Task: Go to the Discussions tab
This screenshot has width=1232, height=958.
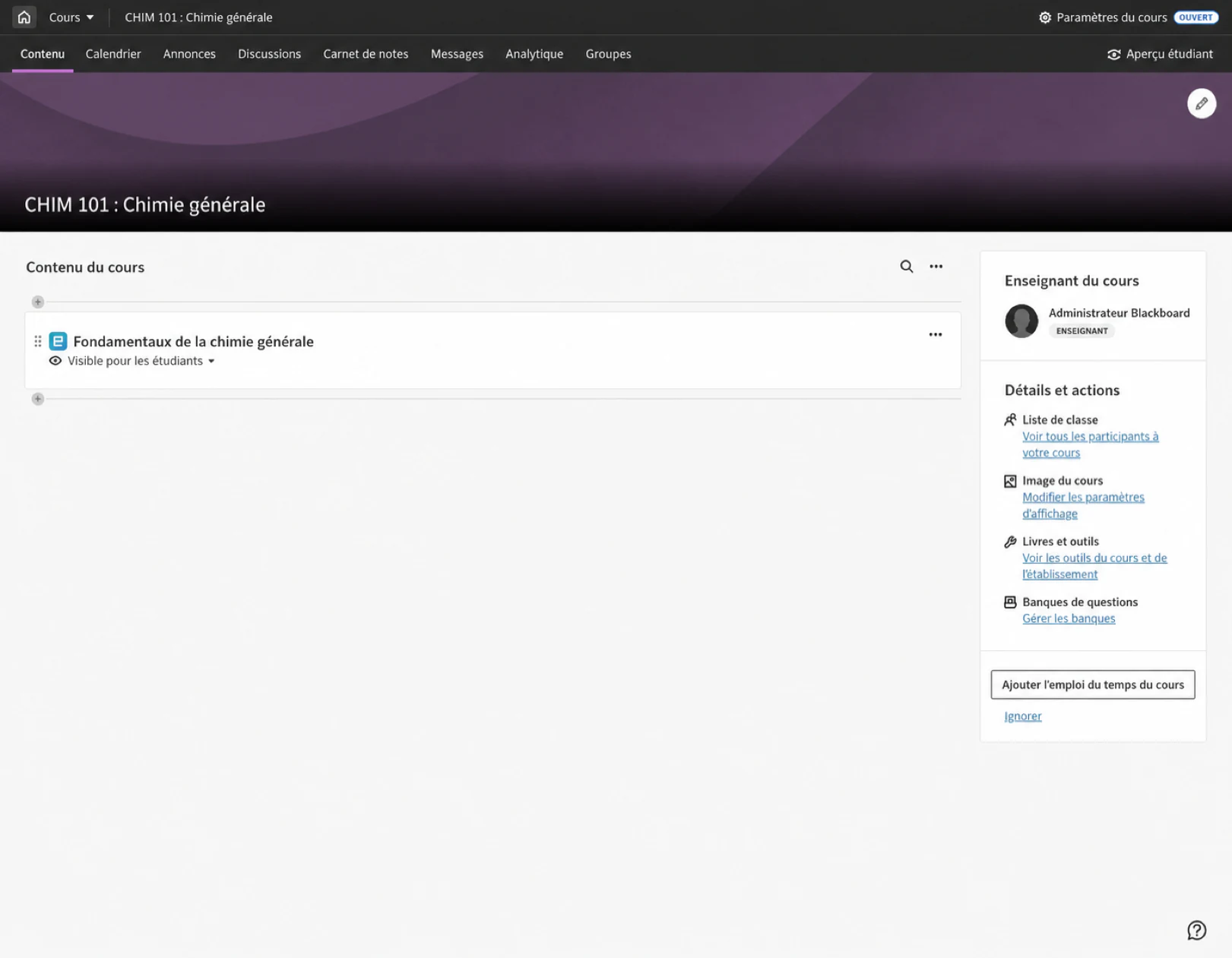Action: point(269,54)
